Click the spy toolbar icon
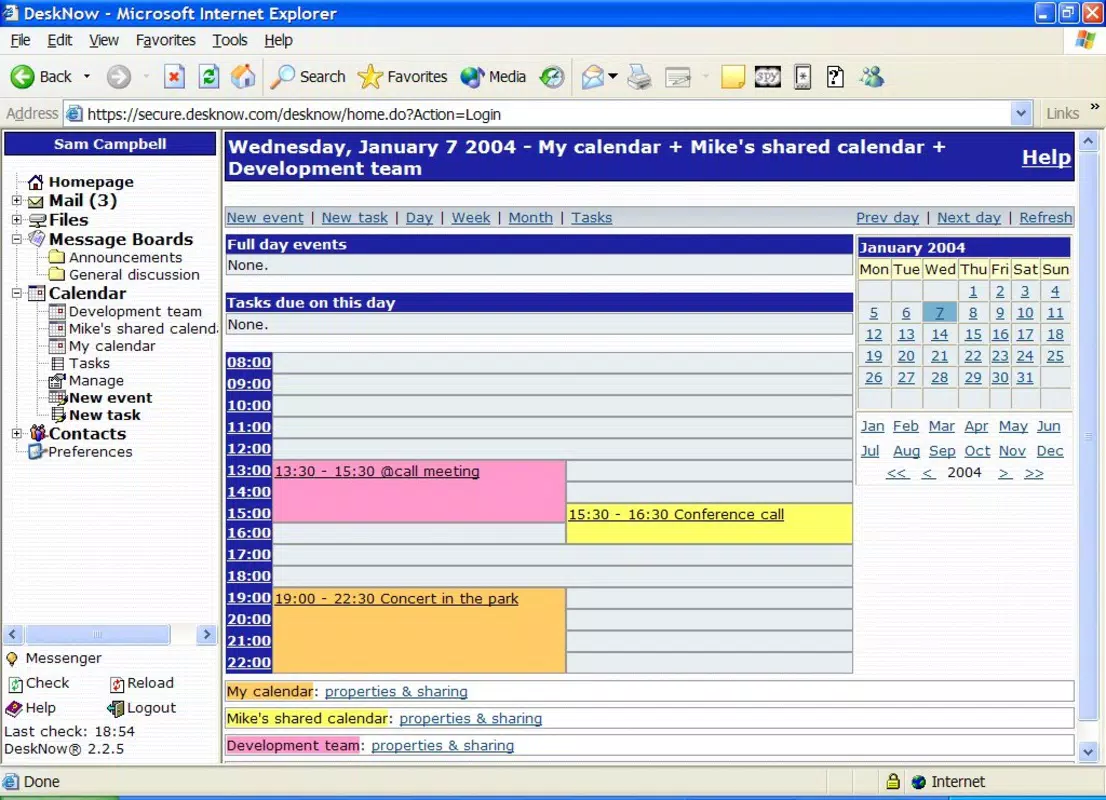The image size is (1106, 800). 767,76
